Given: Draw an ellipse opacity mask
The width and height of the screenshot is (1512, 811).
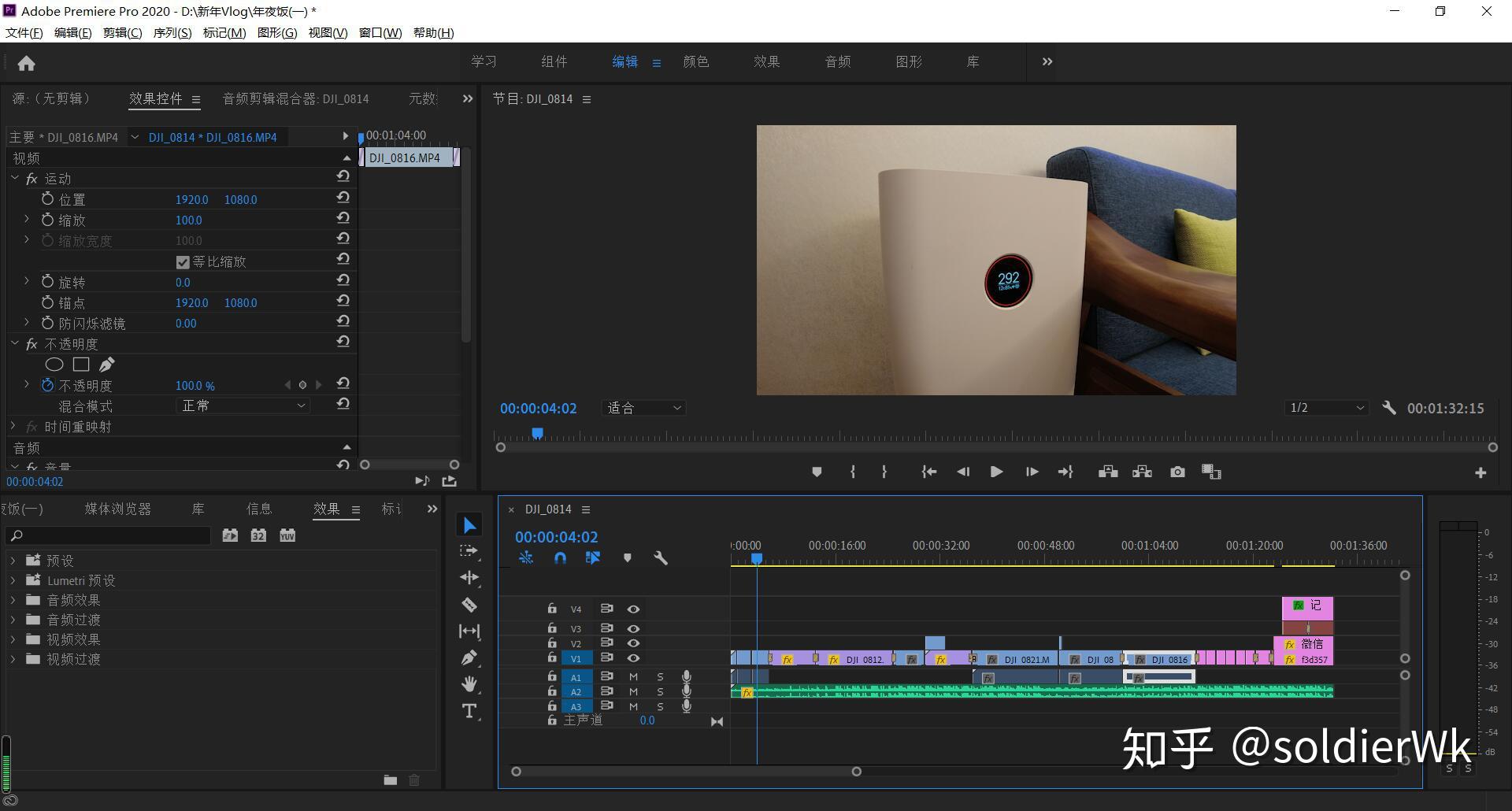Looking at the screenshot, I should click(x=54, y=365).
